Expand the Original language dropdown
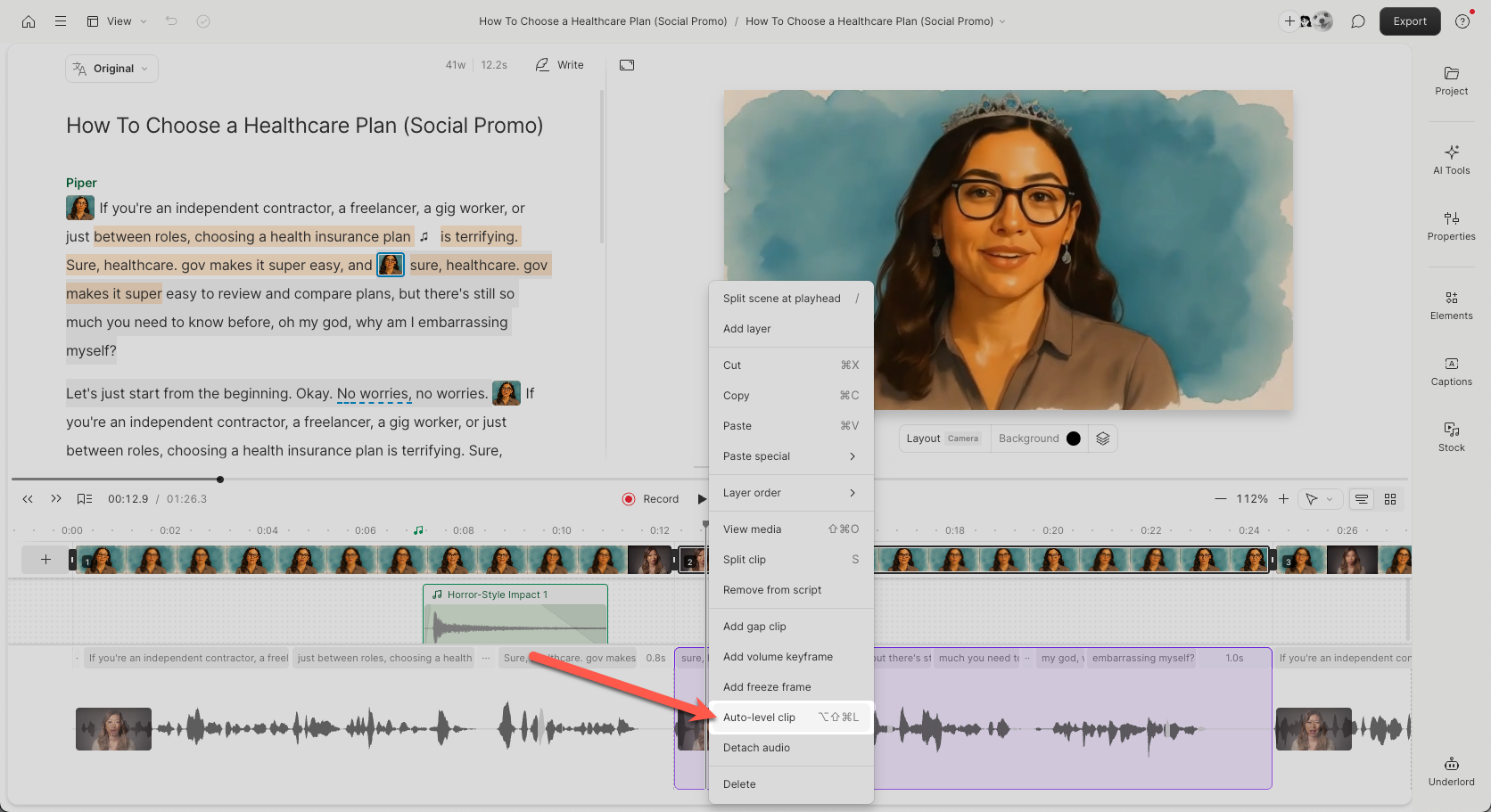1491x812 pixels. [111, 69]
